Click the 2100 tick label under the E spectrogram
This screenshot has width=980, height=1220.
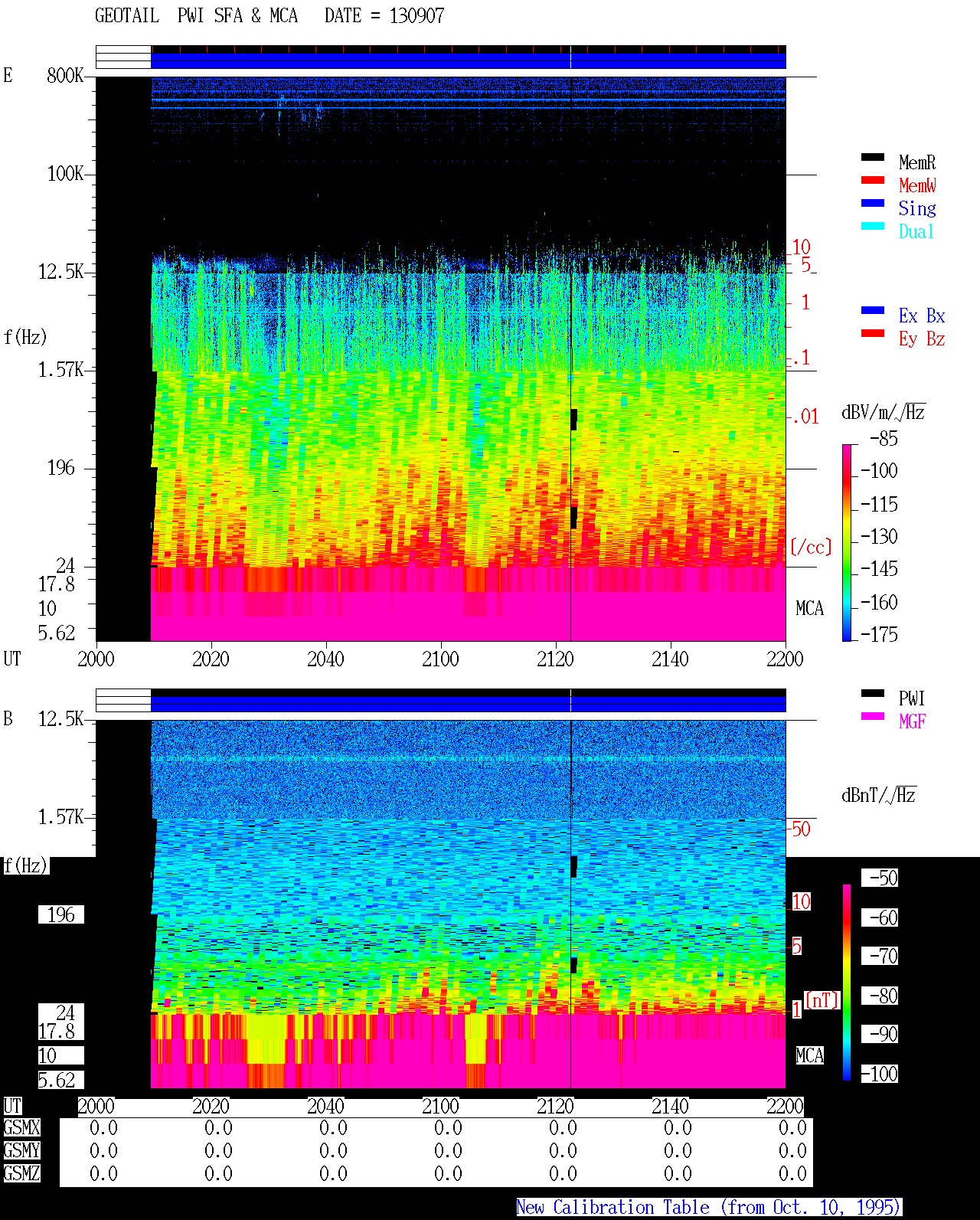coord(440,659)
